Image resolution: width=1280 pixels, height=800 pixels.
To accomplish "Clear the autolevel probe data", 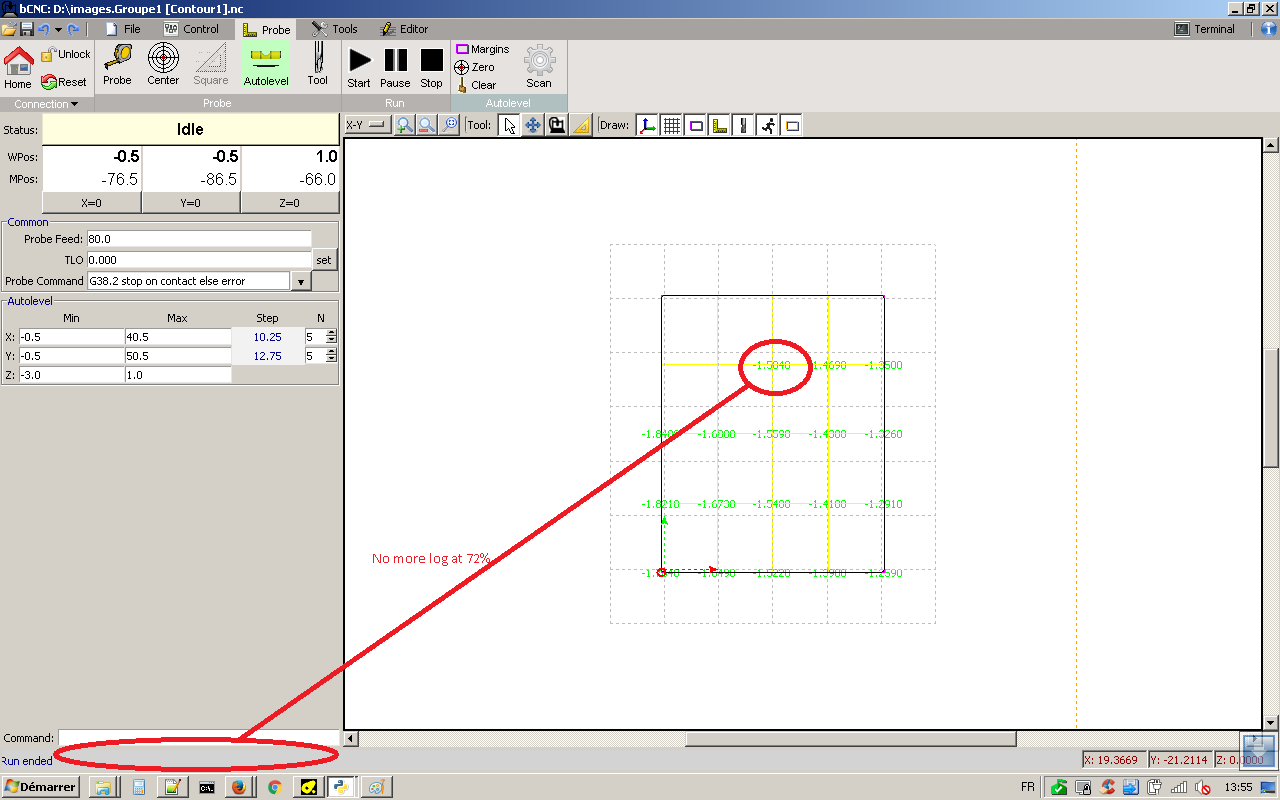I will (x=476, y=85).
